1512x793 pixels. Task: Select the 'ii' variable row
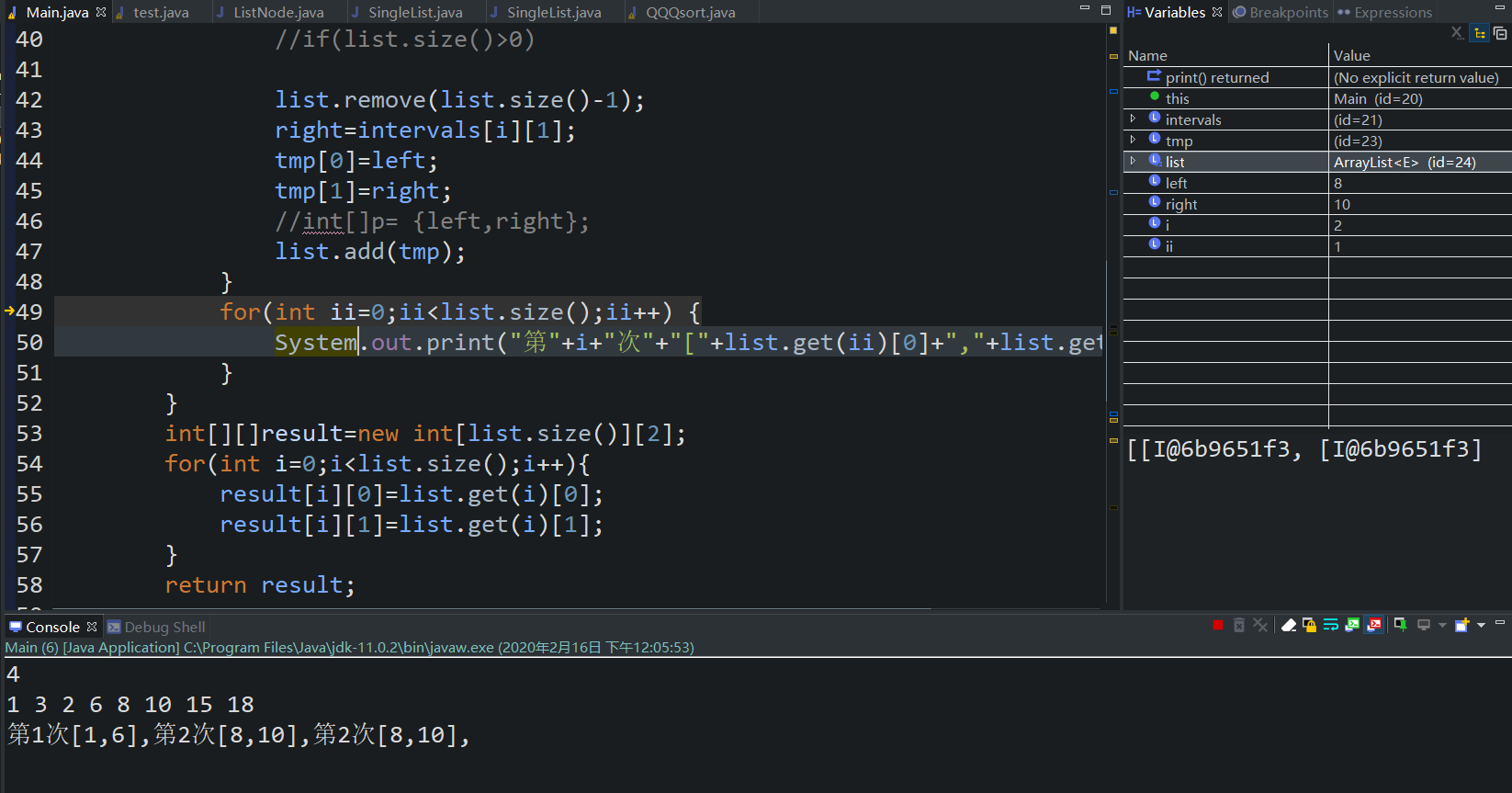coord(1317,246)
